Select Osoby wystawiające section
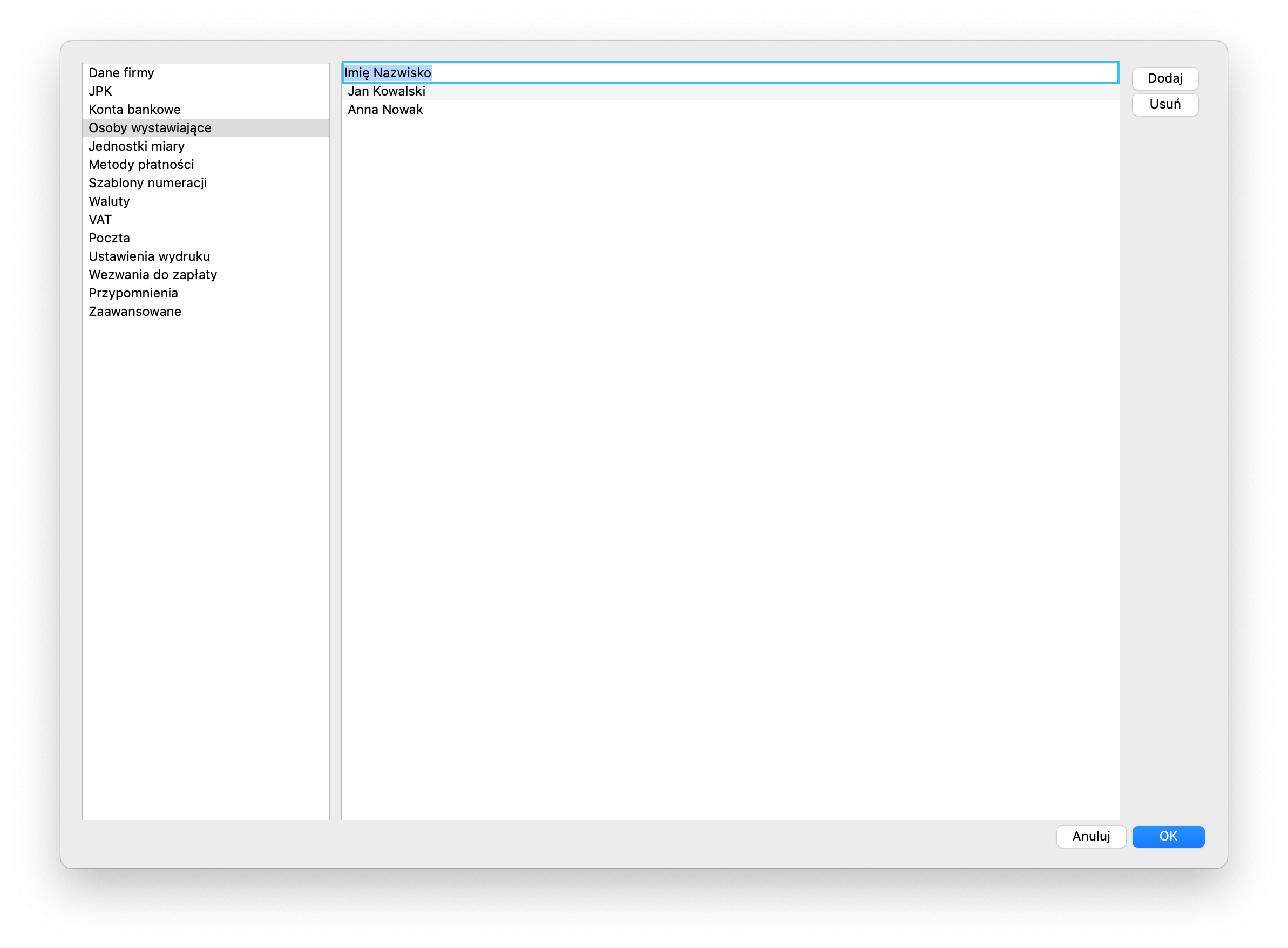1288x948 pixels. click(x=152, y=127)
